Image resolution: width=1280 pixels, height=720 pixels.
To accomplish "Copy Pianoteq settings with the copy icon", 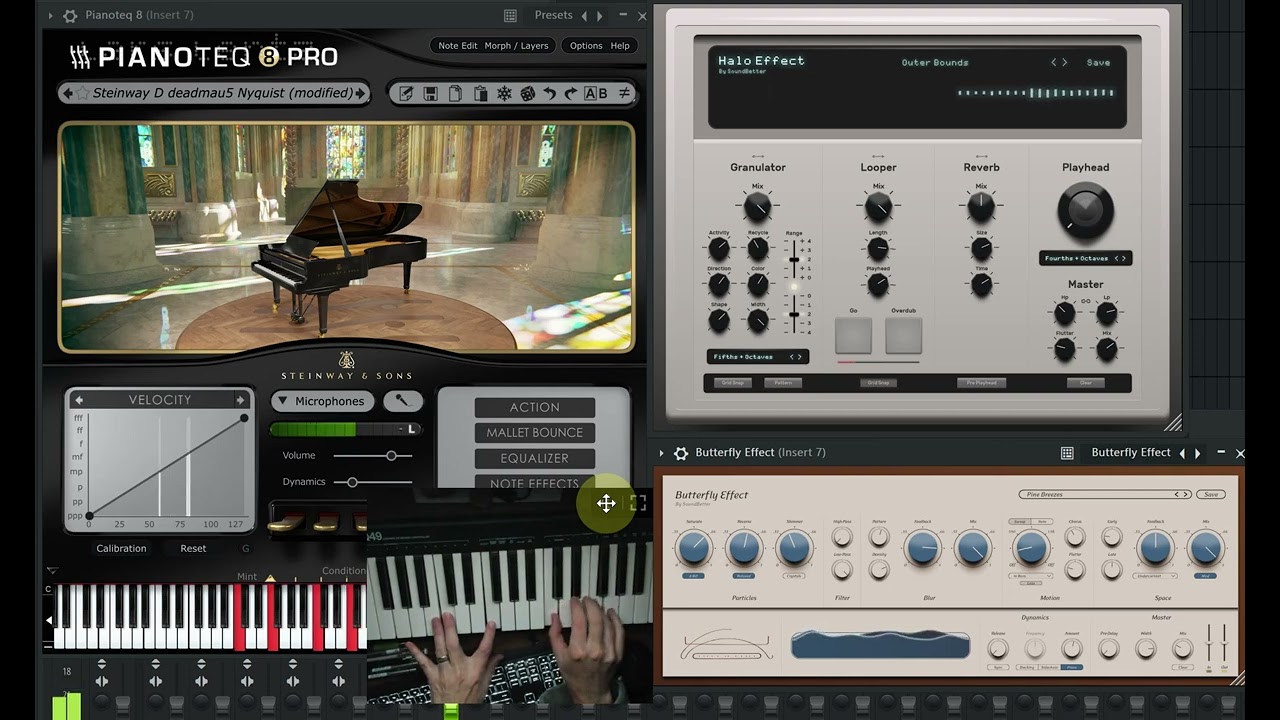I will (455, 93).
